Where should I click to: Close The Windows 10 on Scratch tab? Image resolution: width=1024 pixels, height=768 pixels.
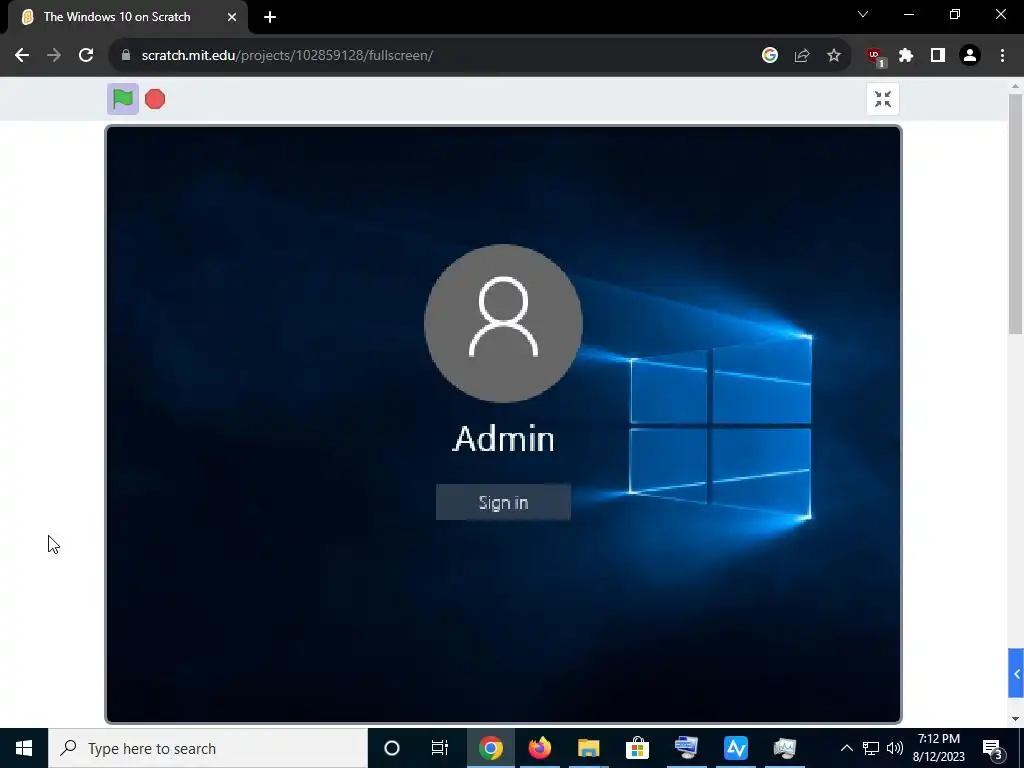tap(232, 17)
